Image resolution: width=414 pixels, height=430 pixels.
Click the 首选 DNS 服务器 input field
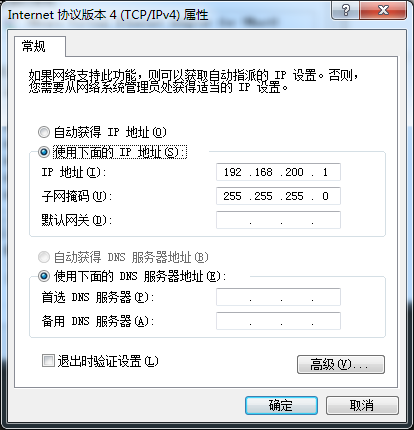coord(278,297)
